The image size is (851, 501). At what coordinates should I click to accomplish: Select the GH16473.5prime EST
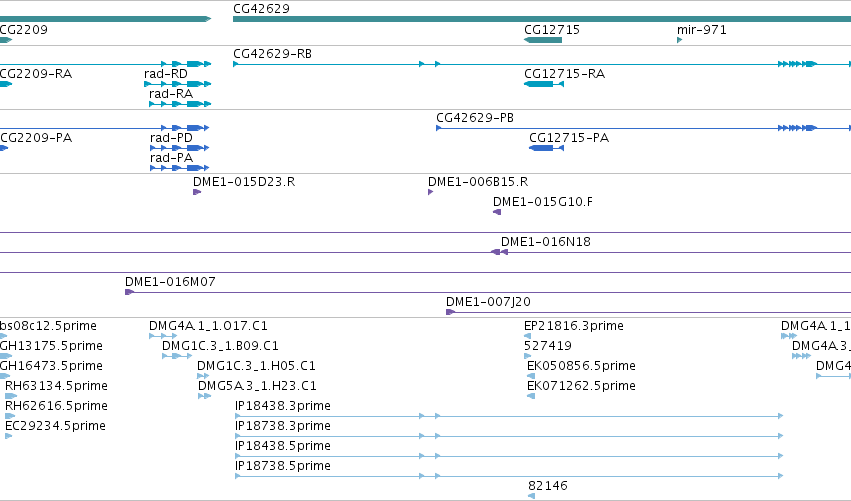5,376
